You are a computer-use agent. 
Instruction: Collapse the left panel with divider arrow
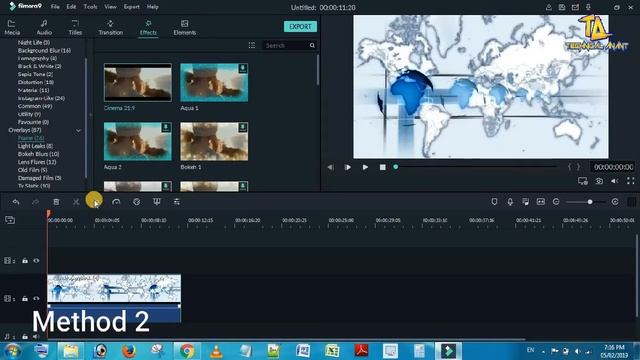[91, 115]
